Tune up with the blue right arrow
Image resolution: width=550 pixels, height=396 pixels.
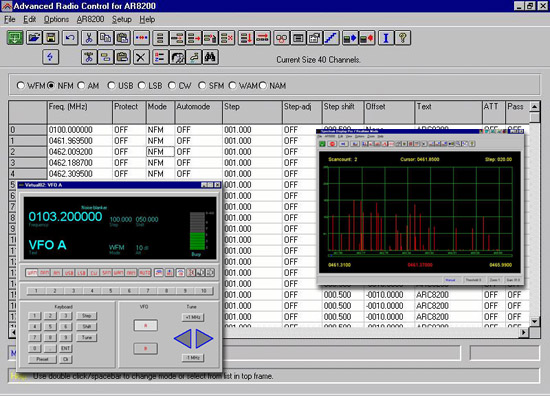coord(204,338)
